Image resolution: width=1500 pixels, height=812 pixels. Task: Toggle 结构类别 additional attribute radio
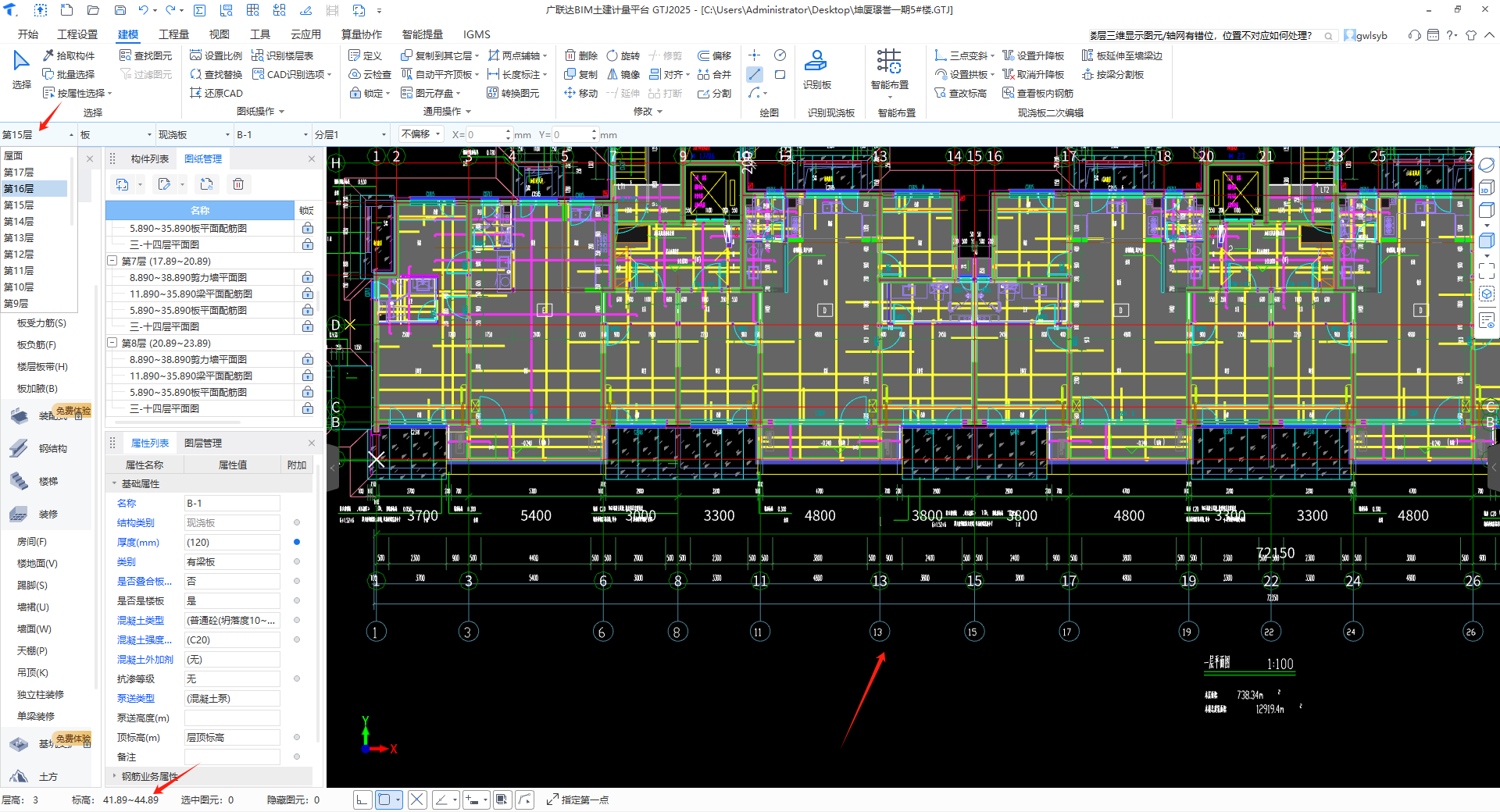click(297, 522)
